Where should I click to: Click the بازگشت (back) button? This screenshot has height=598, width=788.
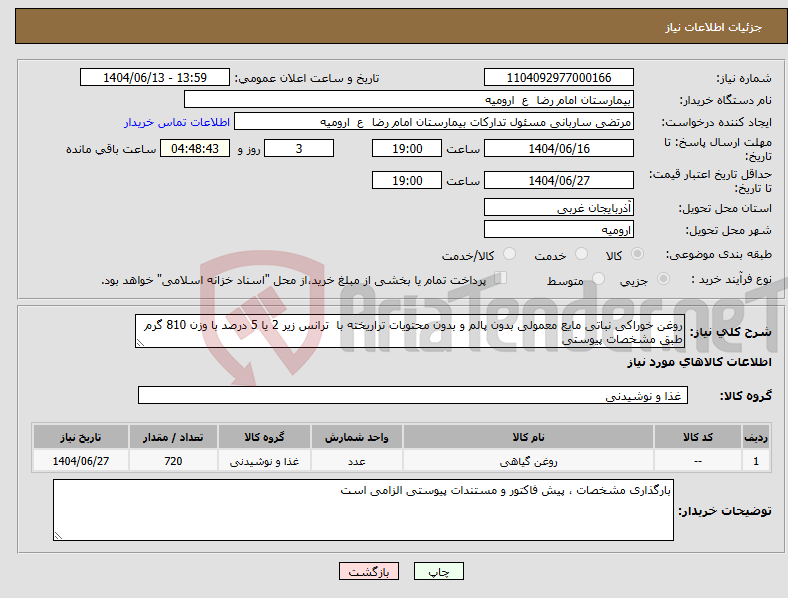(369, 571)
